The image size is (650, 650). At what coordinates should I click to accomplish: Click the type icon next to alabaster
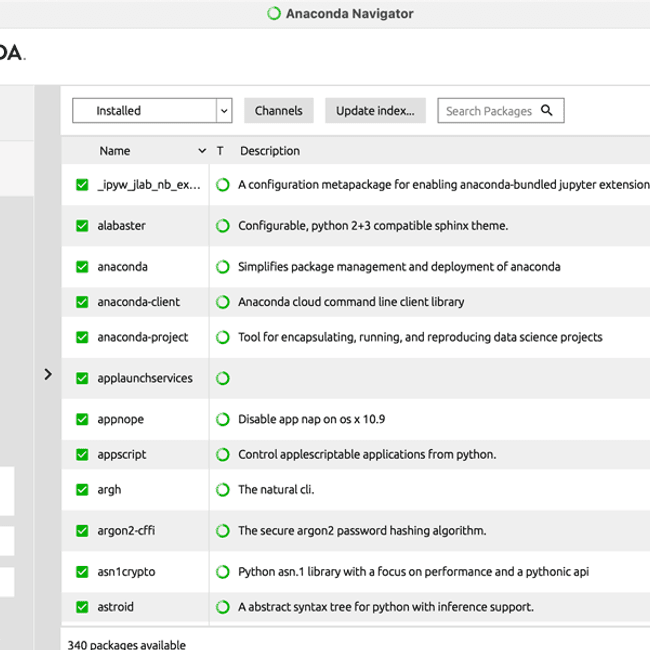223,226
